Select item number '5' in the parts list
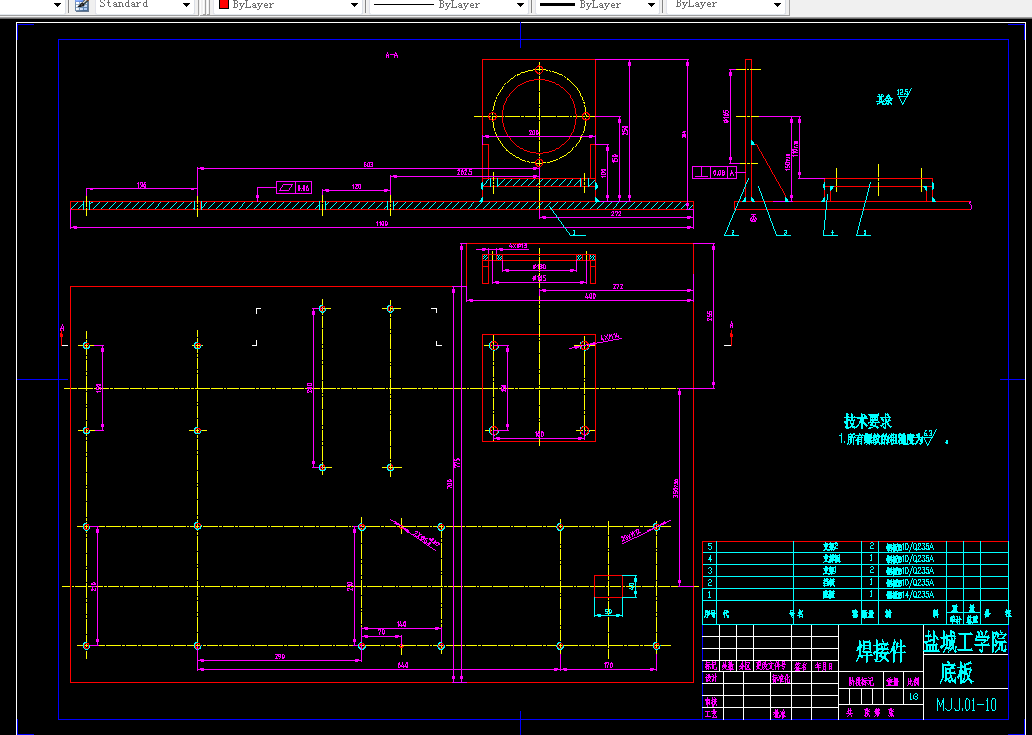 point(709,547)
